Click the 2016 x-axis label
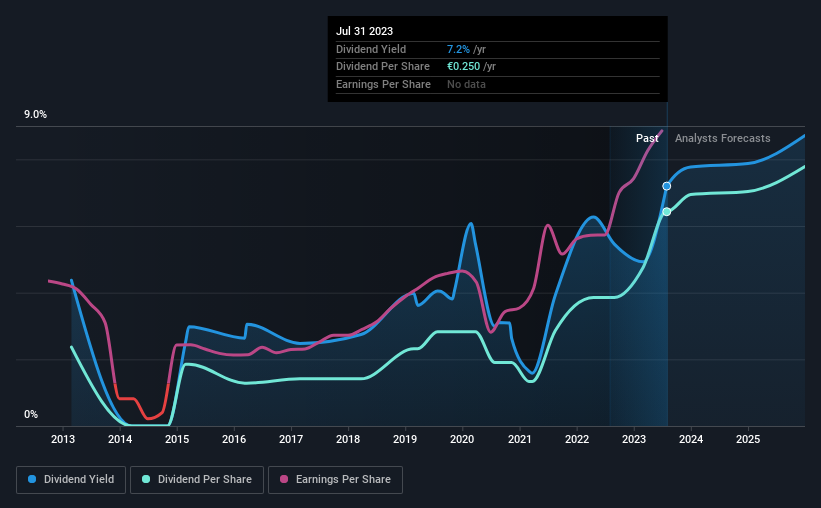 pyautogui.click(x=234, y=439)
